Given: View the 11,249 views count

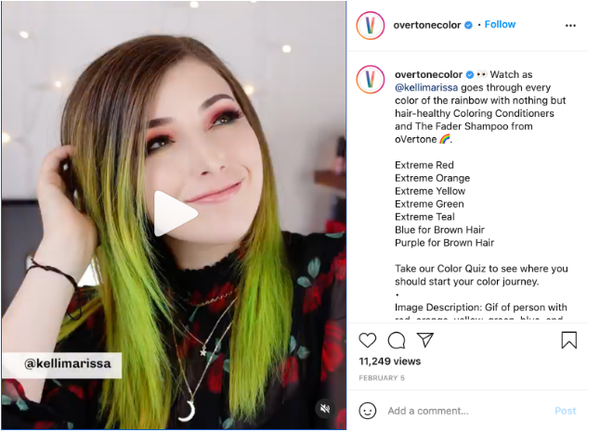Looking at the screenshot, I should (390, 361).
